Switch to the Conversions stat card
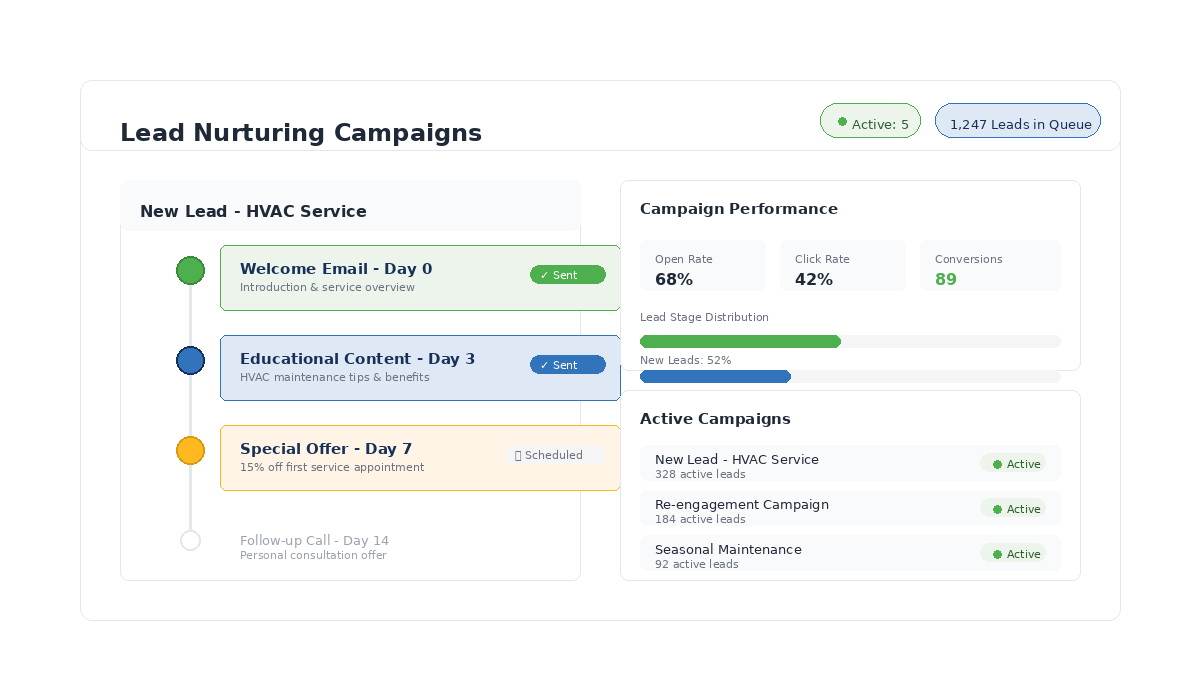The height and width of the screenshot is (700, 1200). point(990,265)
